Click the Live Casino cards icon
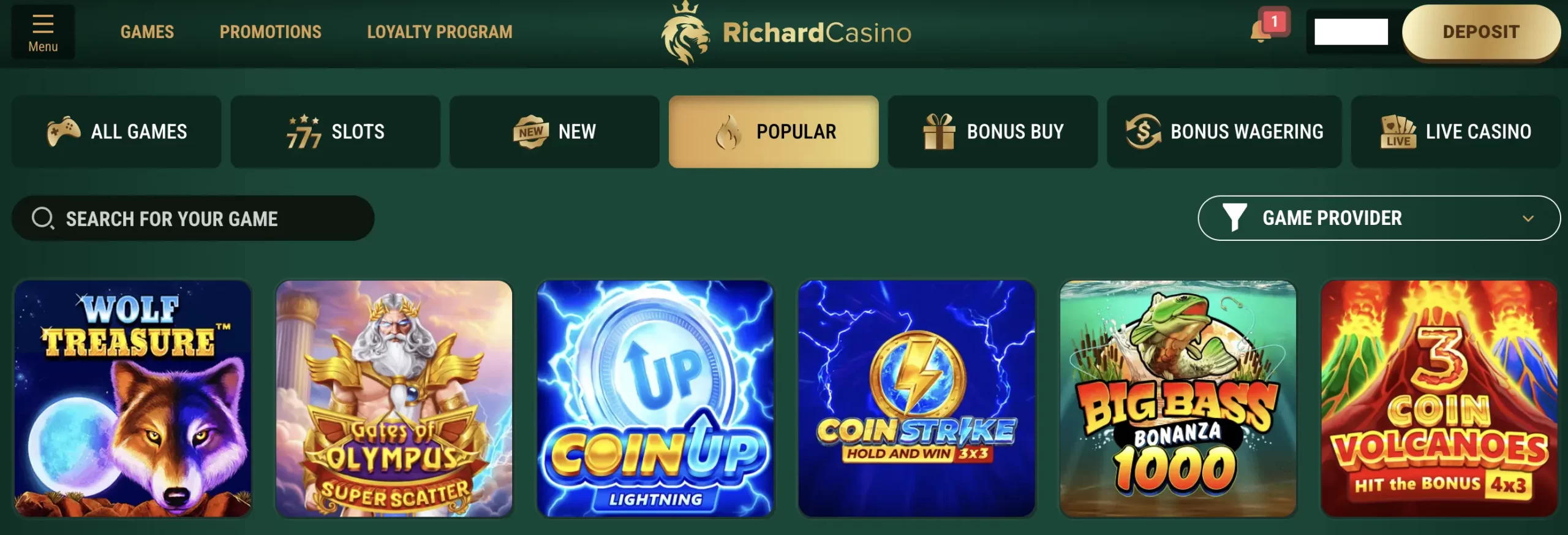 click(x=1398, y=131)
